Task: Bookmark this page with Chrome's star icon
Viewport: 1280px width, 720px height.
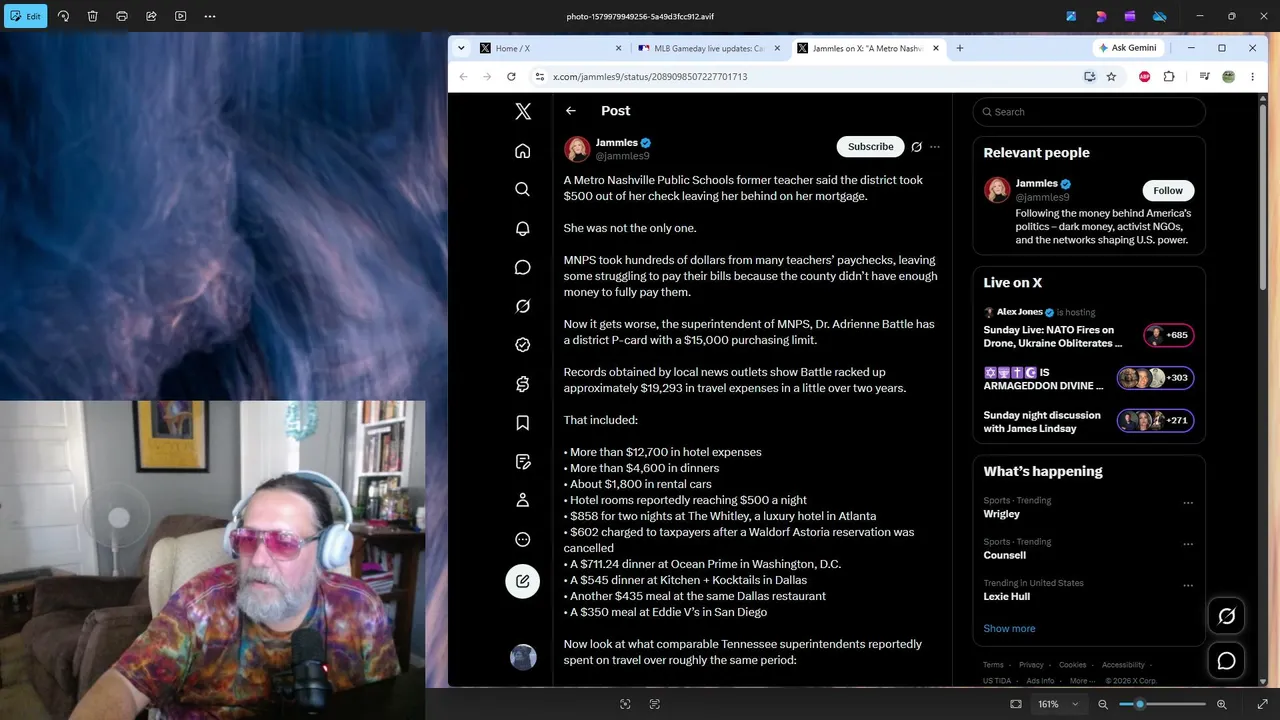Action: coord(1111,76)
